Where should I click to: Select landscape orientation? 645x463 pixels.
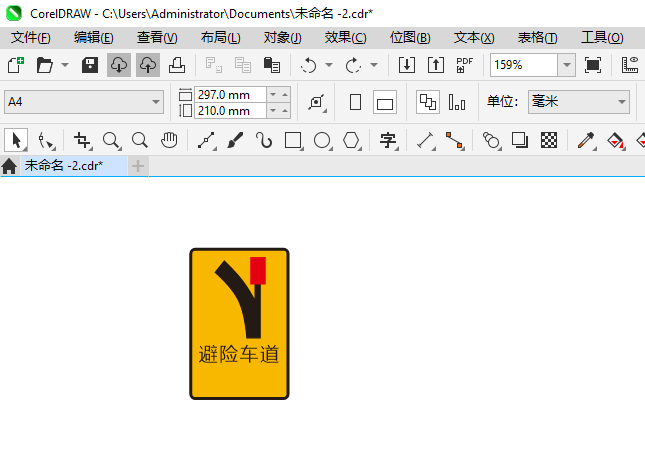point(385,102)
